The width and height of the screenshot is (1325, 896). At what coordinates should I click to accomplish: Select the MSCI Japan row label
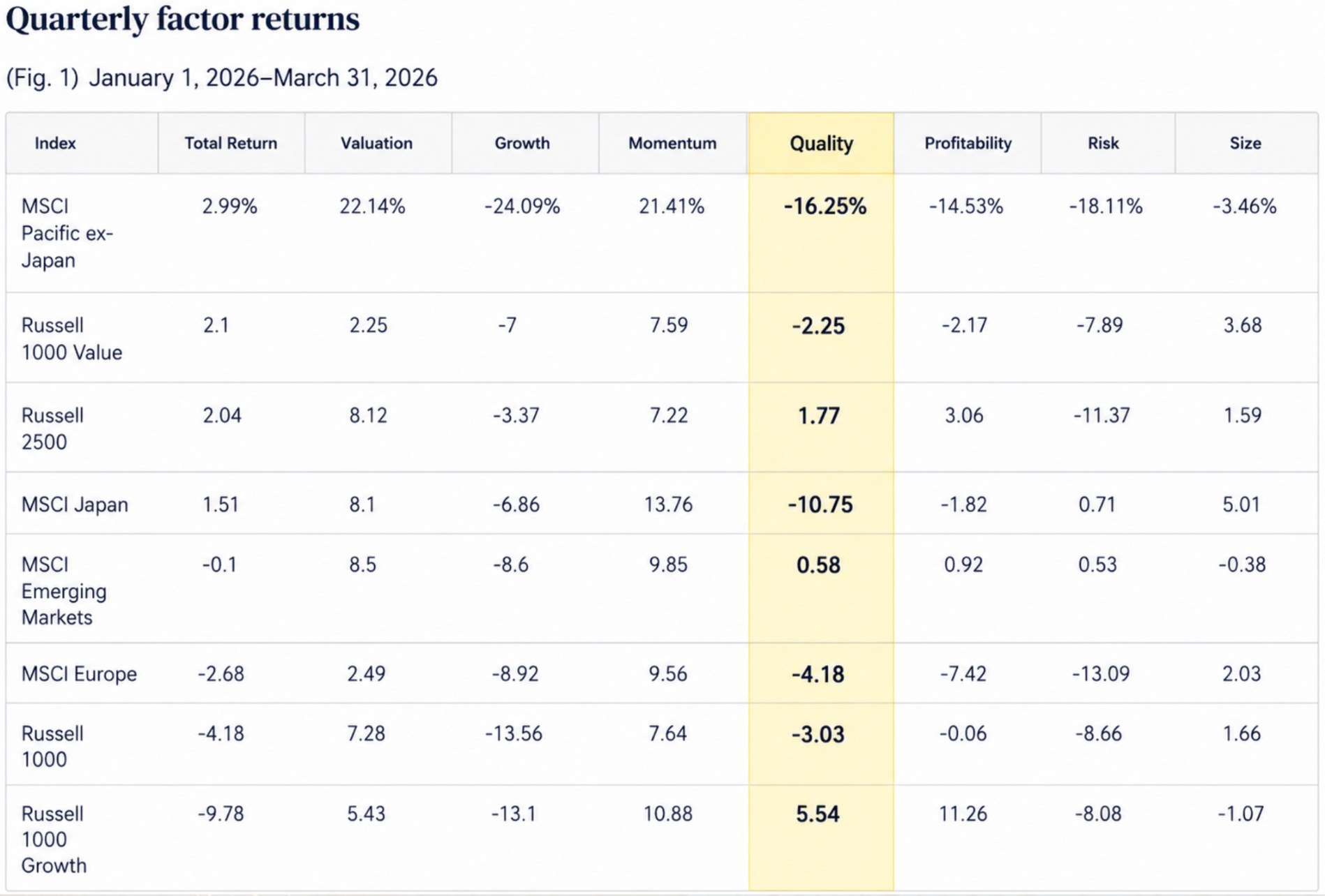tap(75, 505)
